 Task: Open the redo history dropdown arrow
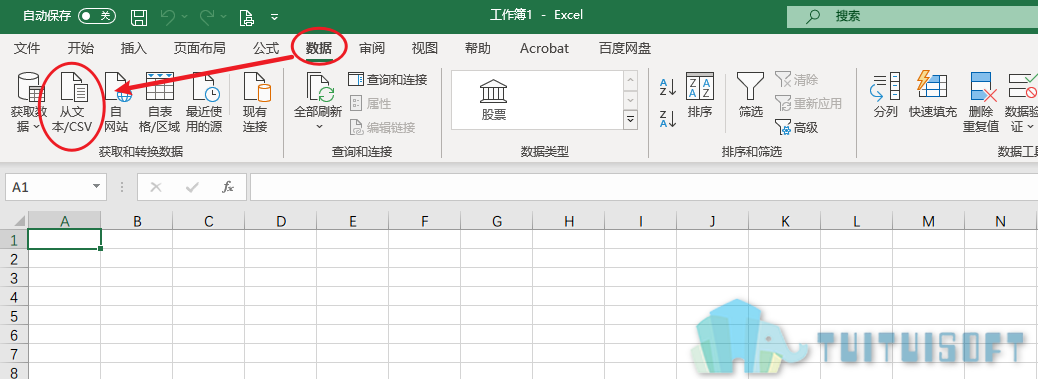(x=224, y=17)
